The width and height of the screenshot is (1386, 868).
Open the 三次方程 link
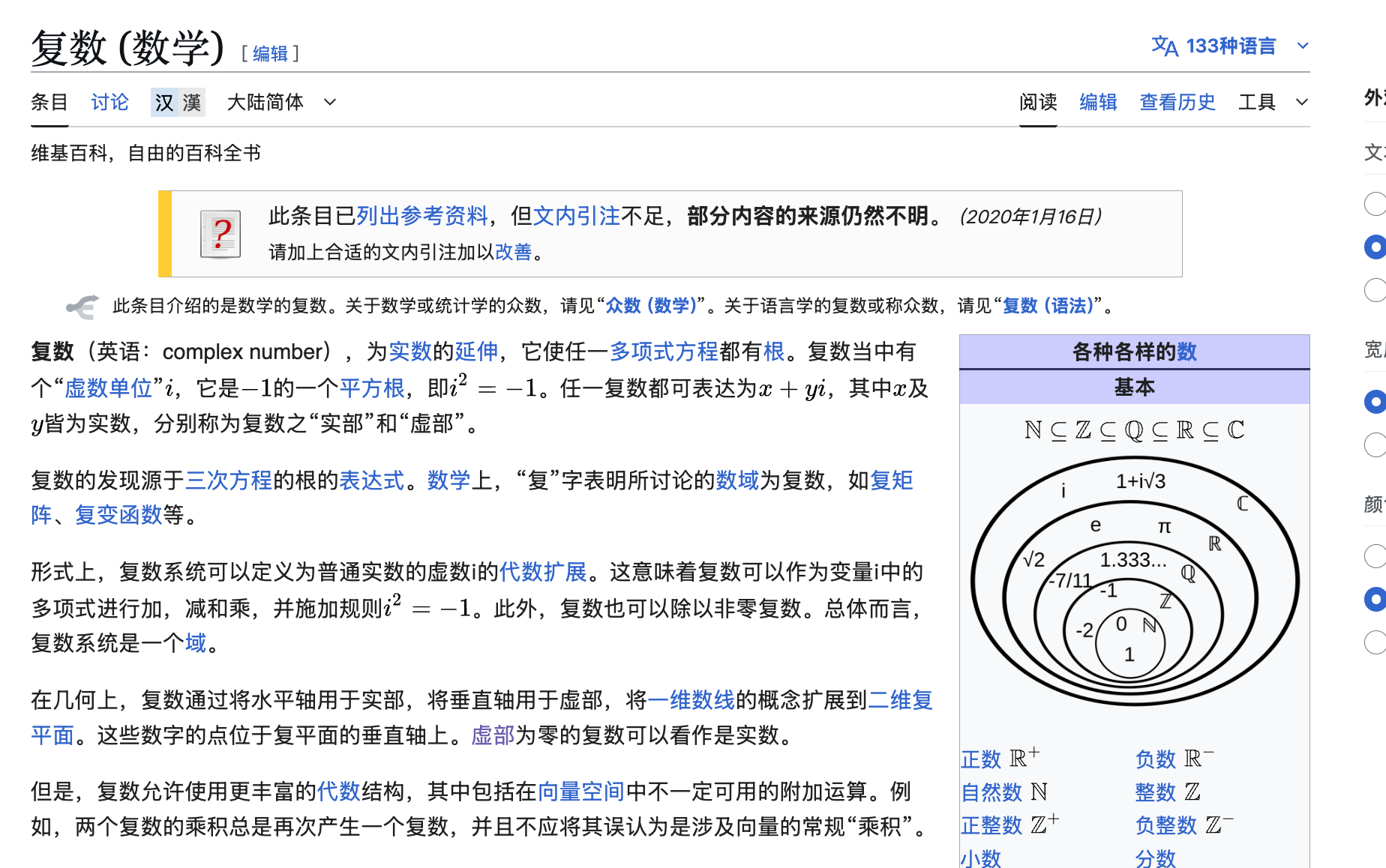pos(229,480)
